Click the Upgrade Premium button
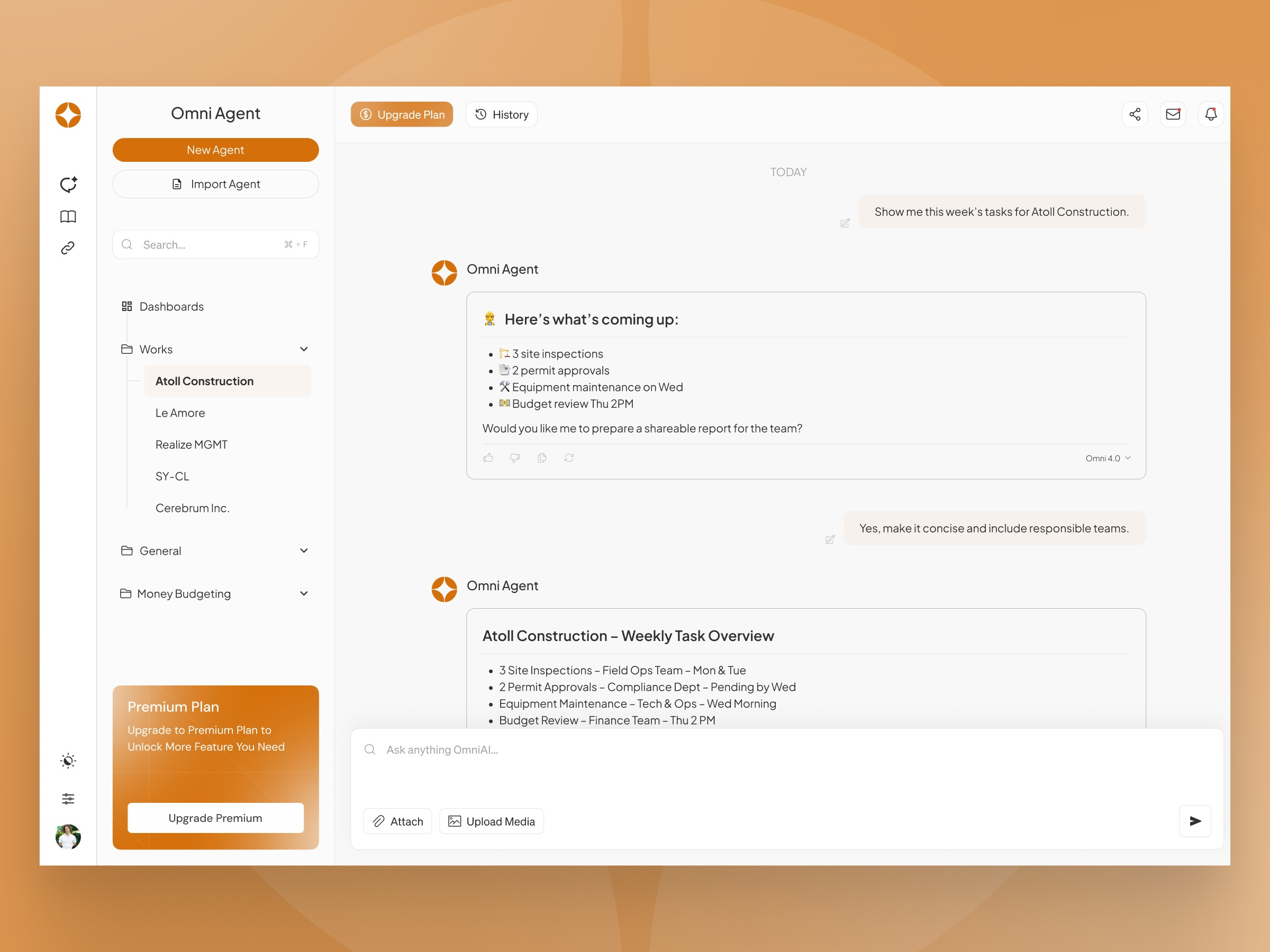1270x952 pixels. (215, 817)
